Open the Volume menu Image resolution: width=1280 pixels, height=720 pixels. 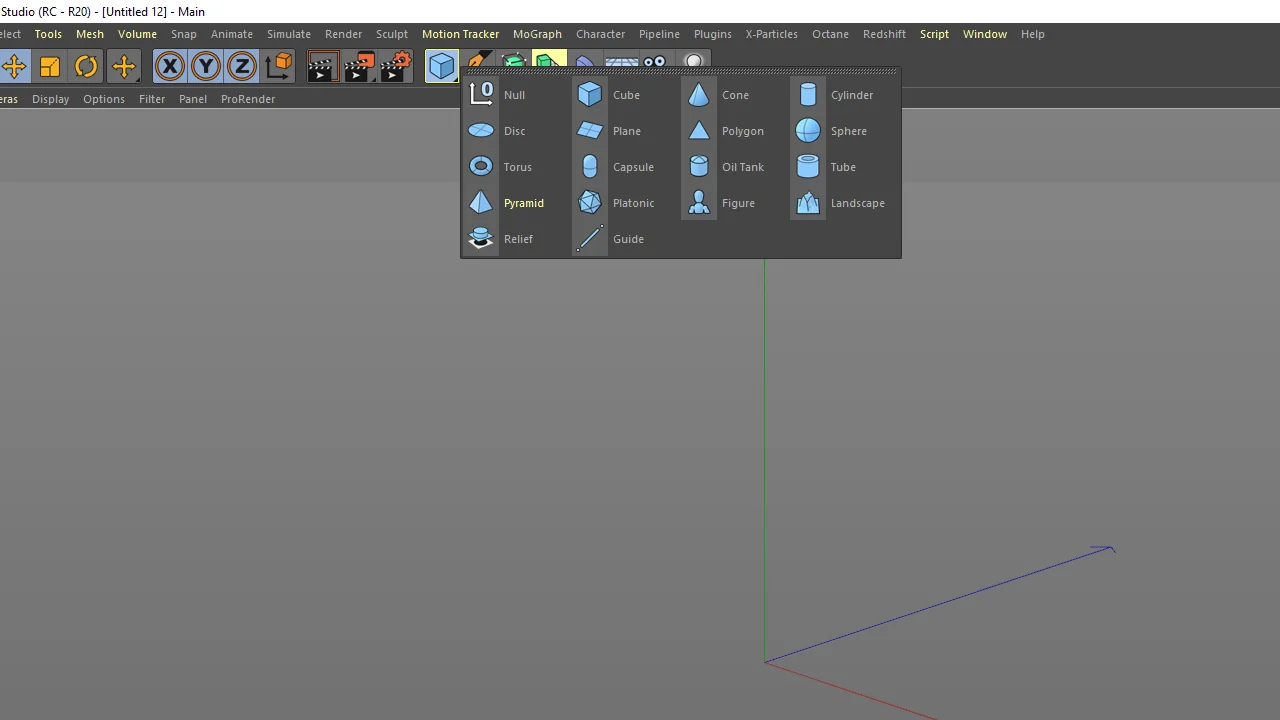click(137, 34)
